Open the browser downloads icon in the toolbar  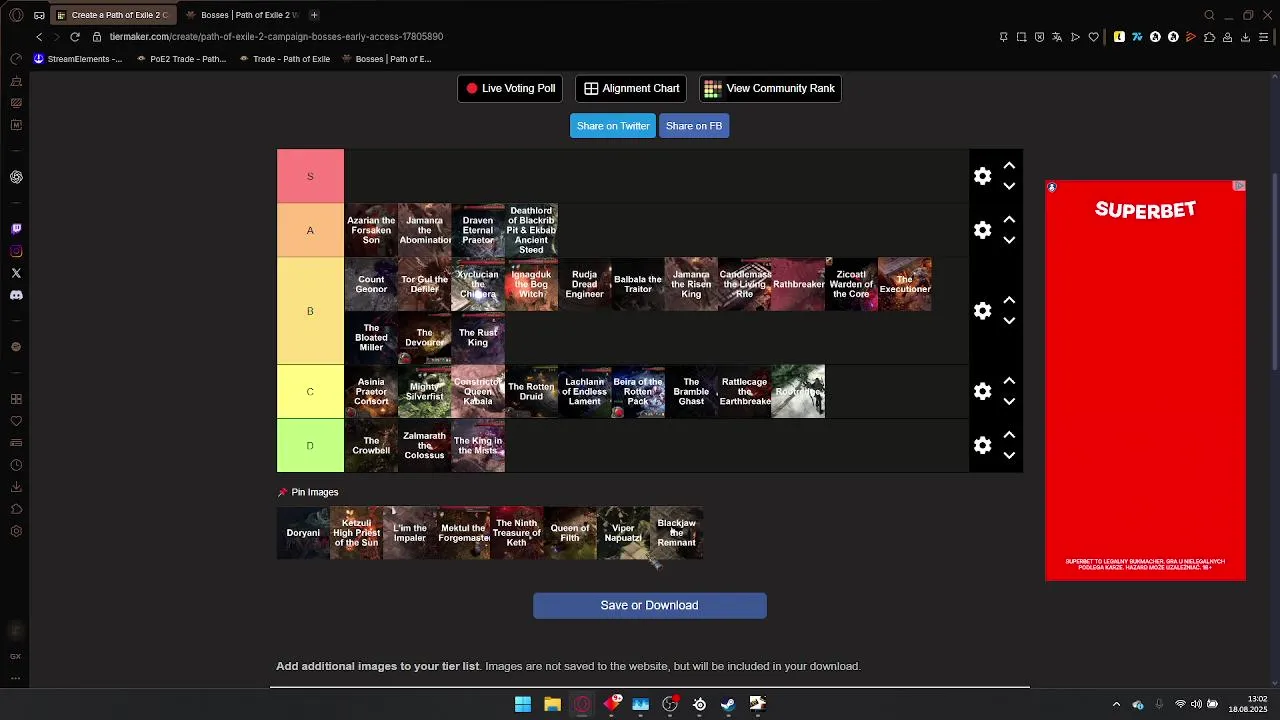coord(1245,37)
